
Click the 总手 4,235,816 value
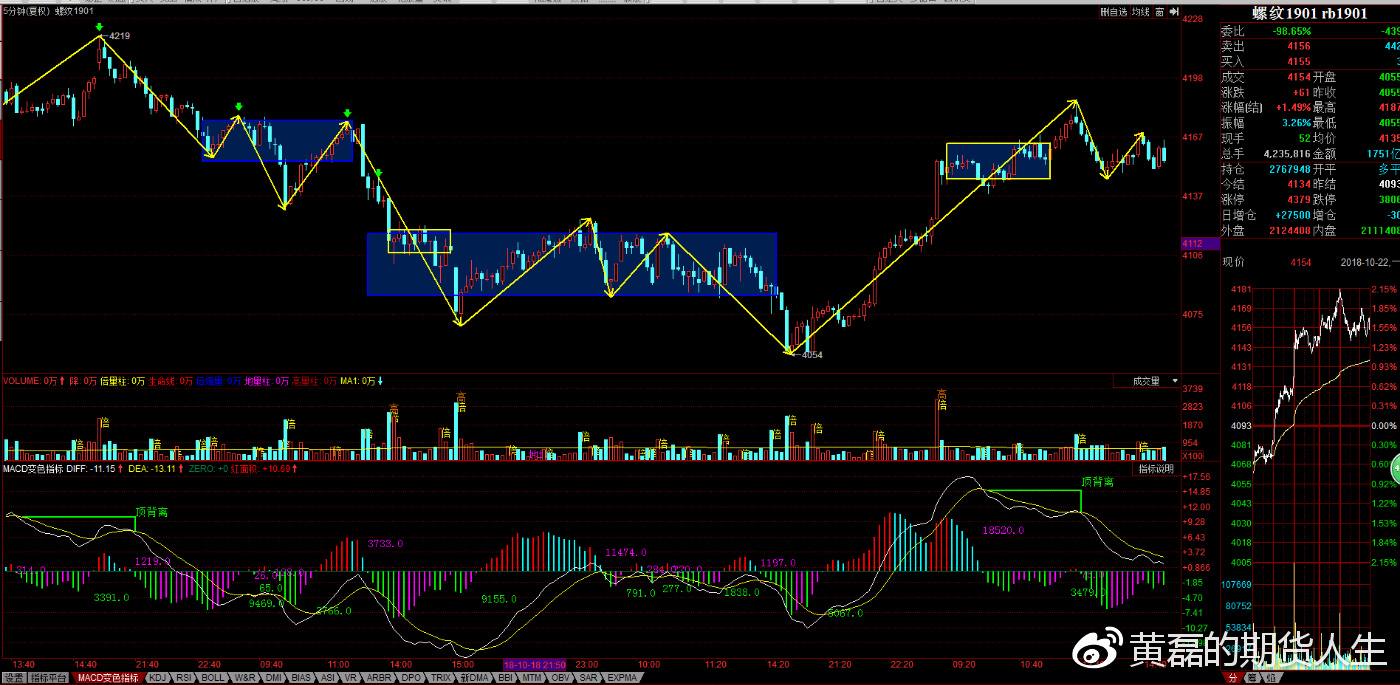coord(1287,154)
